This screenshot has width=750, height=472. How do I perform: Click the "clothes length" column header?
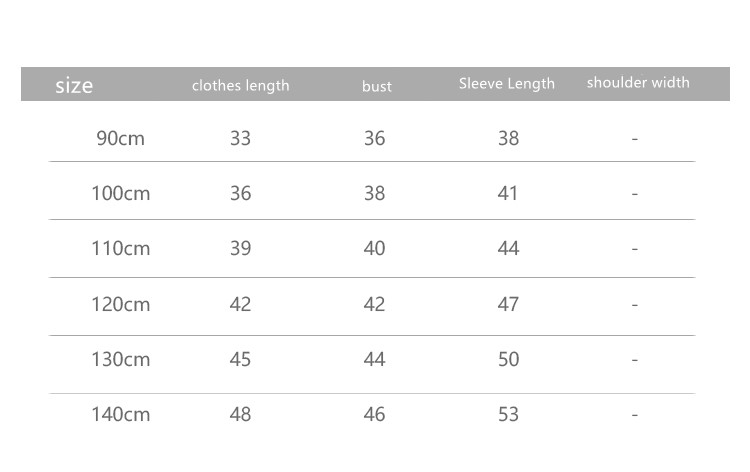[240, 86]
